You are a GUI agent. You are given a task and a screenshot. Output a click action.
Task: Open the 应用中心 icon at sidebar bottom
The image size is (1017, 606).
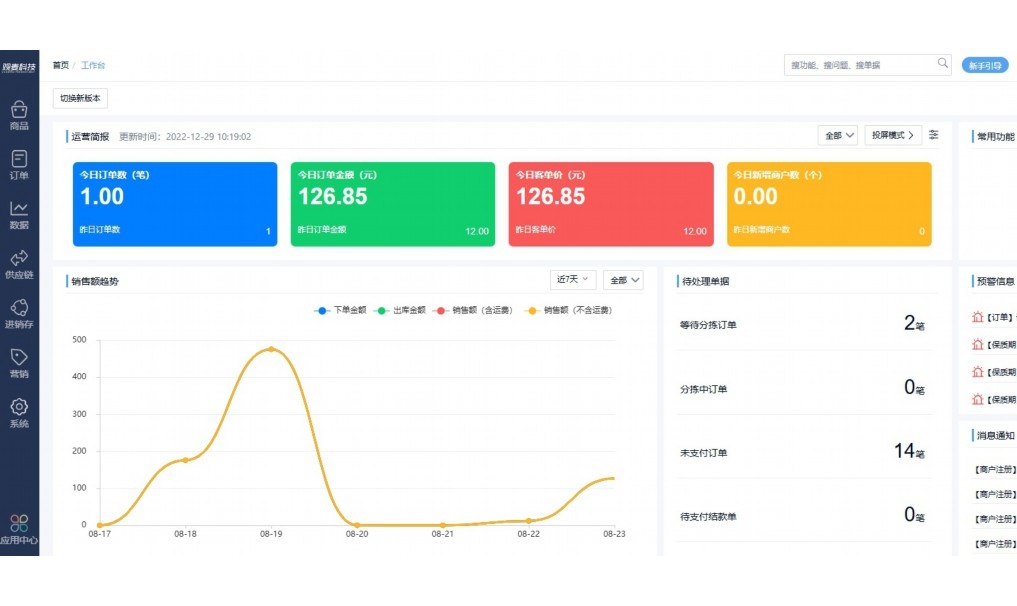[x=18, y=528]
